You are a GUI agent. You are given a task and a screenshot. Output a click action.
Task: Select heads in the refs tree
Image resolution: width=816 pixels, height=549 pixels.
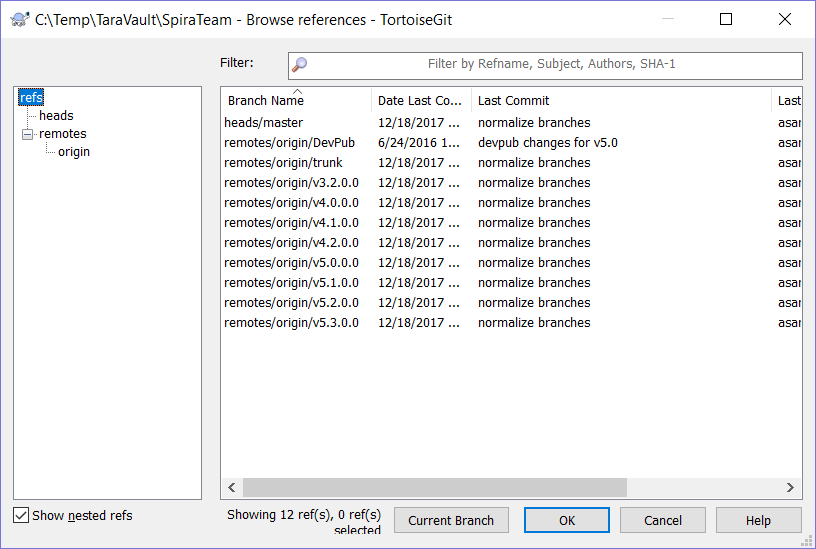click(56, 116)
